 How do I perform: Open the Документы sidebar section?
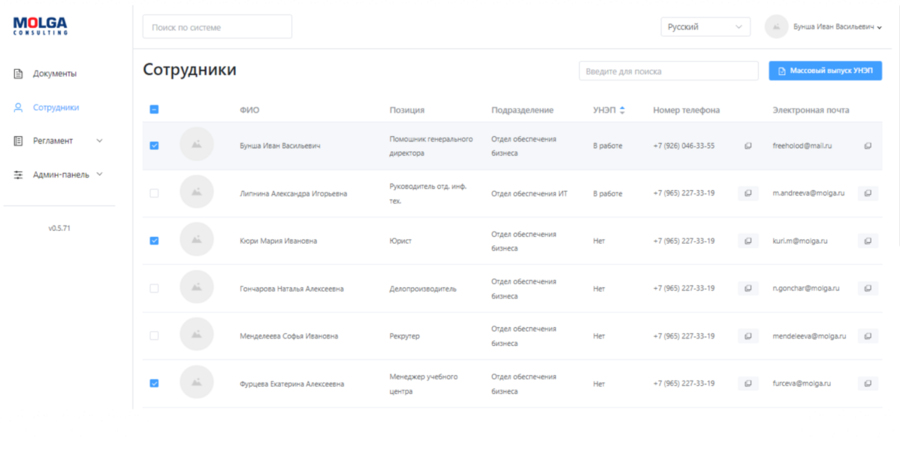[x=55, y=74]
